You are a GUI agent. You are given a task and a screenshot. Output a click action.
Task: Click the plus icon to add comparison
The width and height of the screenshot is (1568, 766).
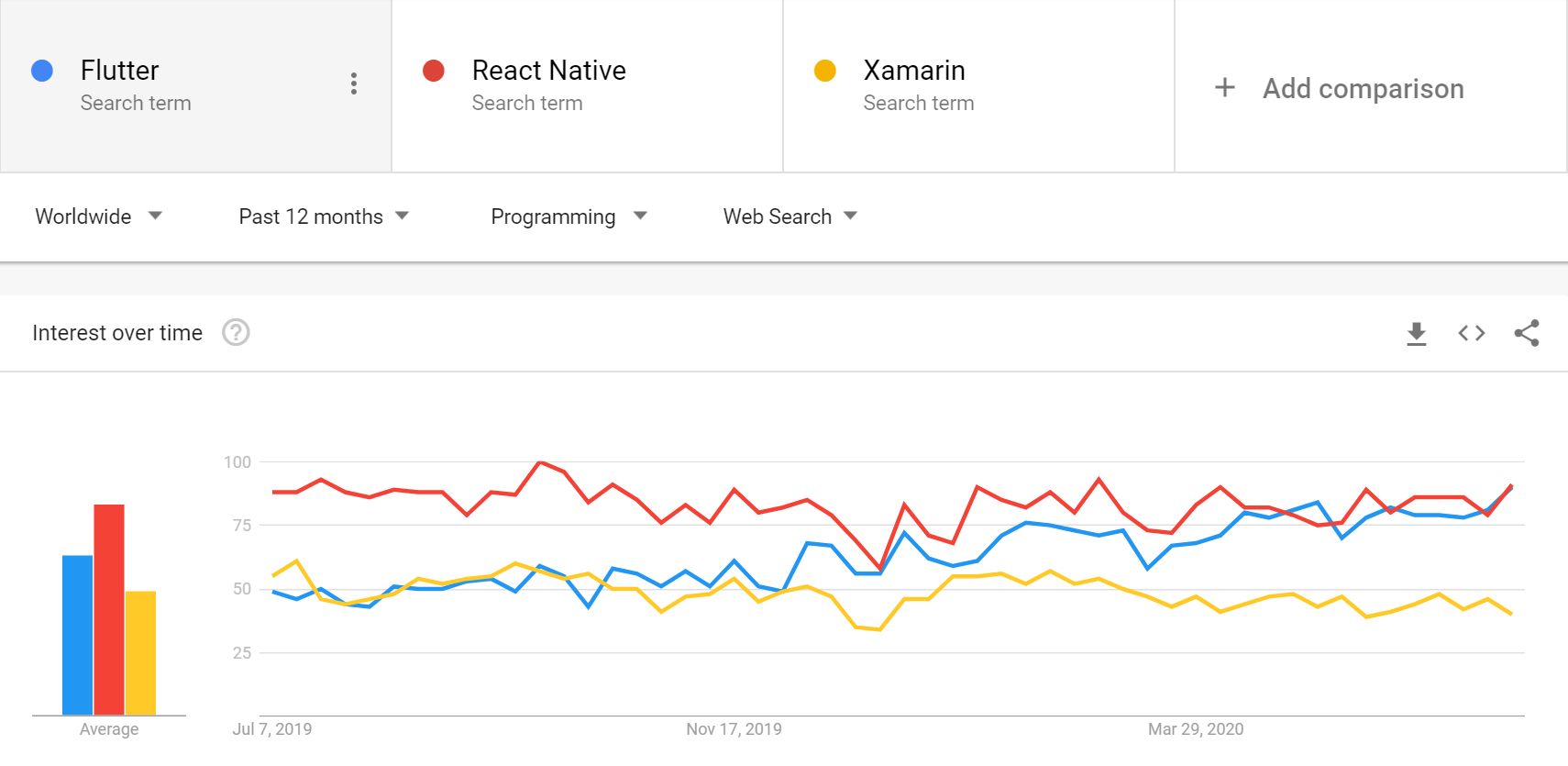pyautogui.click(x=1224, y=88)
